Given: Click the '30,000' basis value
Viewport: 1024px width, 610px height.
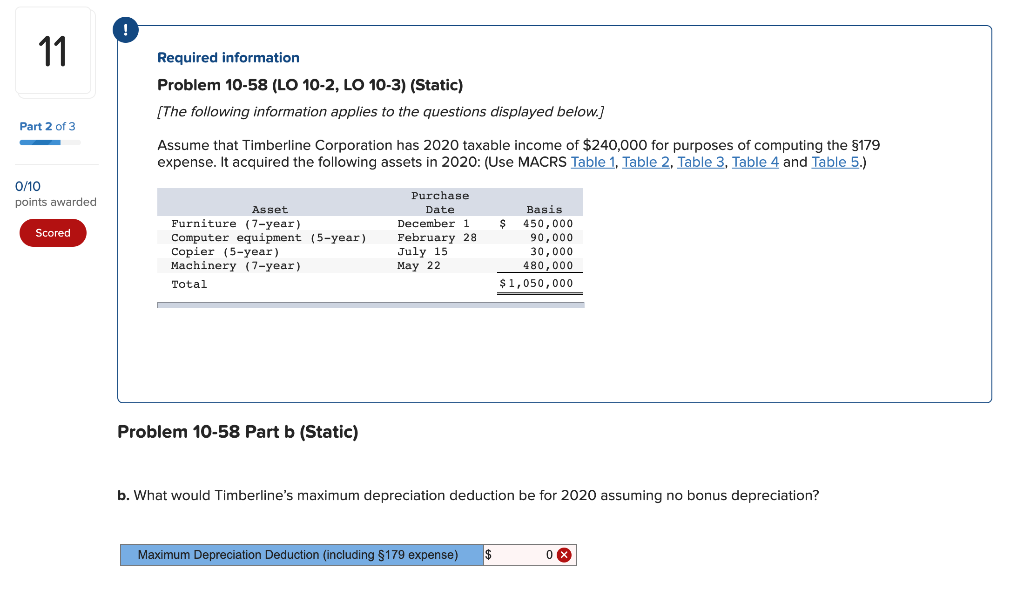Looking at the screenshot, I should point(551,252).
